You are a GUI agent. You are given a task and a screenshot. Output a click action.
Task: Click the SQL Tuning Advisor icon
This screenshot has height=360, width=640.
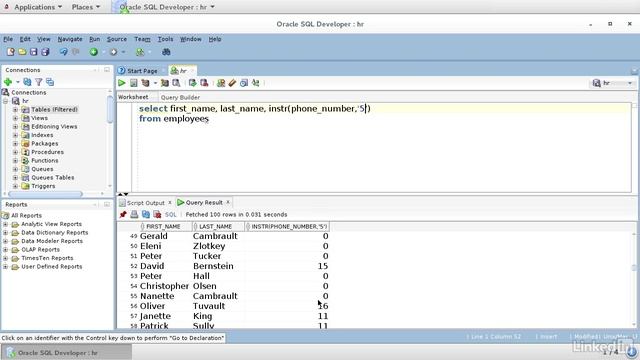coord(176,83)
